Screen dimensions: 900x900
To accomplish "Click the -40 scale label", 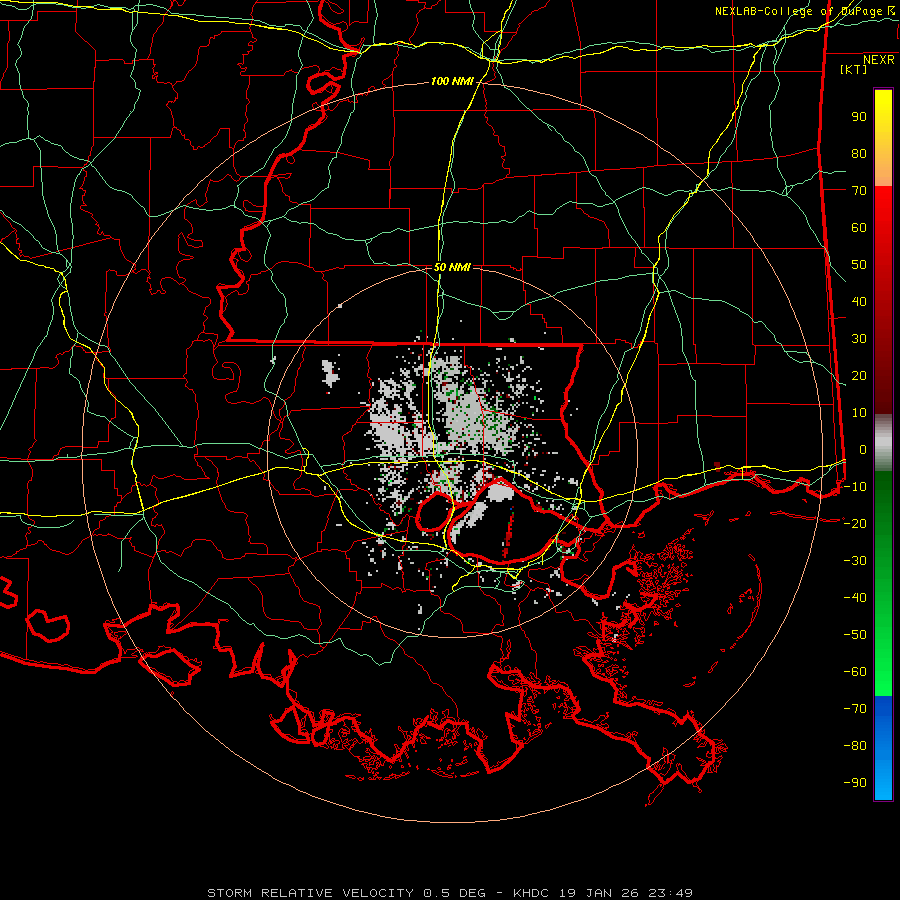I will (x=855, y=598).
